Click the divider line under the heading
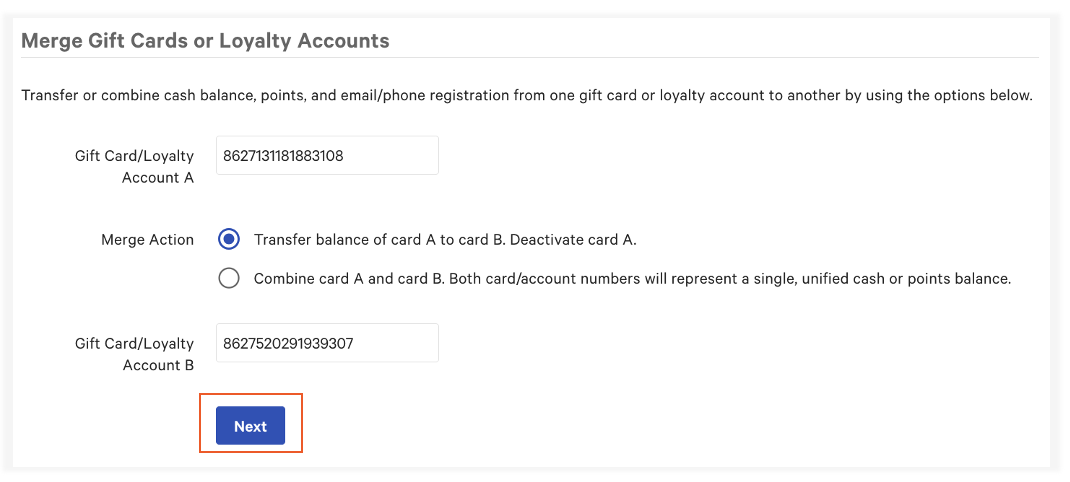The width and height of the screenshot is (1070, 482). point(530,58)
